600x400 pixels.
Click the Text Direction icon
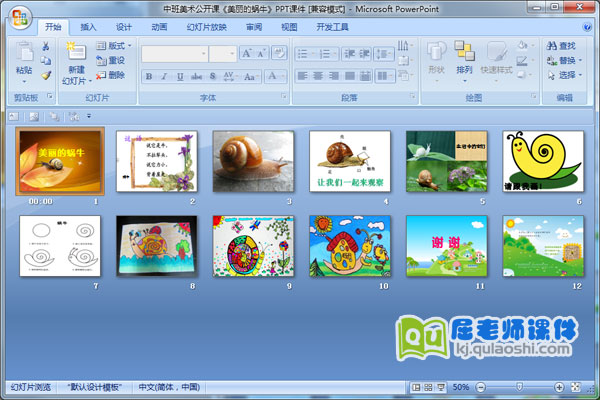click(404, 47)
